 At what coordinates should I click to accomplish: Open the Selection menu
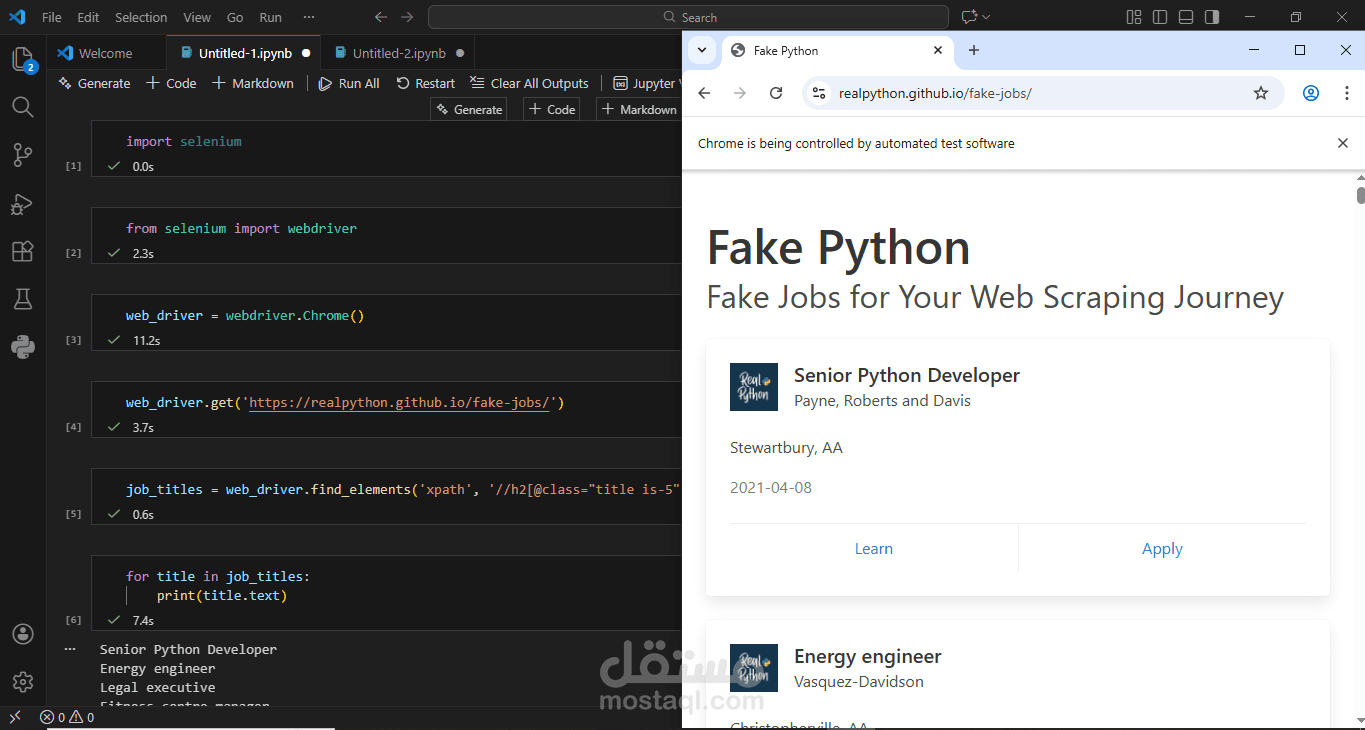(x=141, y=17)
